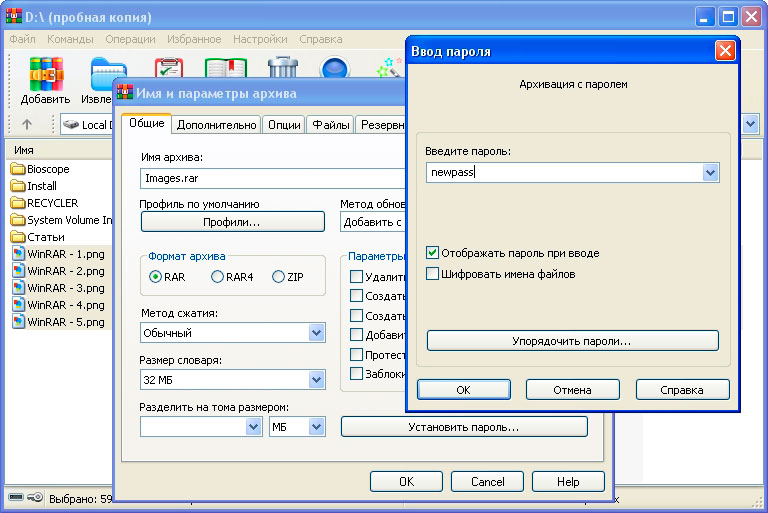Click the WinRAR - 5.png file icon
Viewport: 768px width, 513px height.
tap(19, 322)
